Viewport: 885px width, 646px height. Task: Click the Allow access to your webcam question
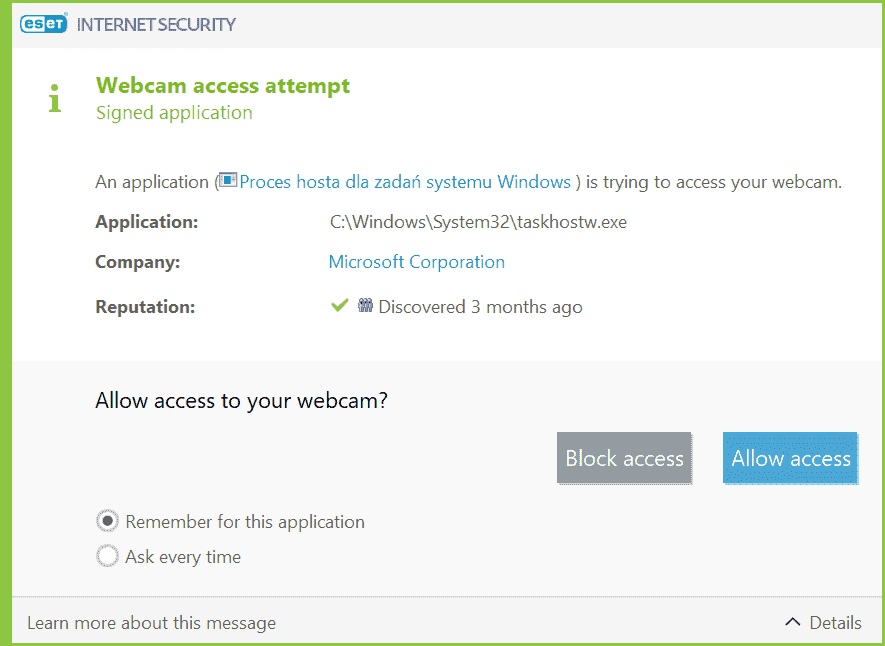click(242, 401)
